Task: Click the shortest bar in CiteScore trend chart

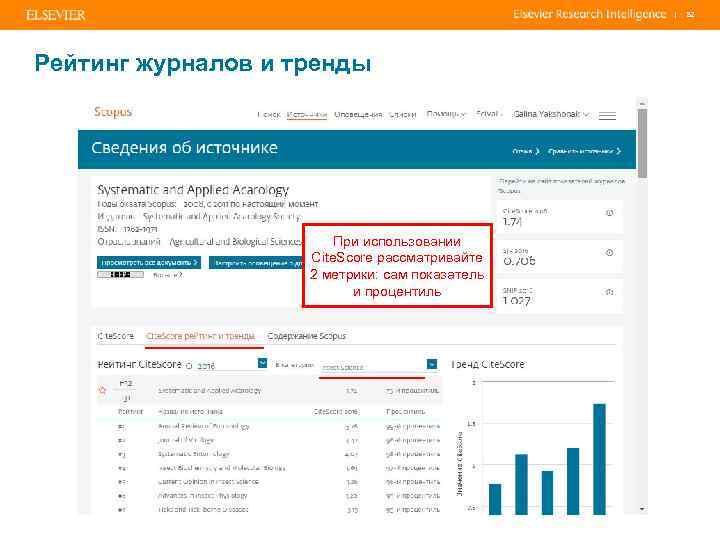Action: click(495, 499)
